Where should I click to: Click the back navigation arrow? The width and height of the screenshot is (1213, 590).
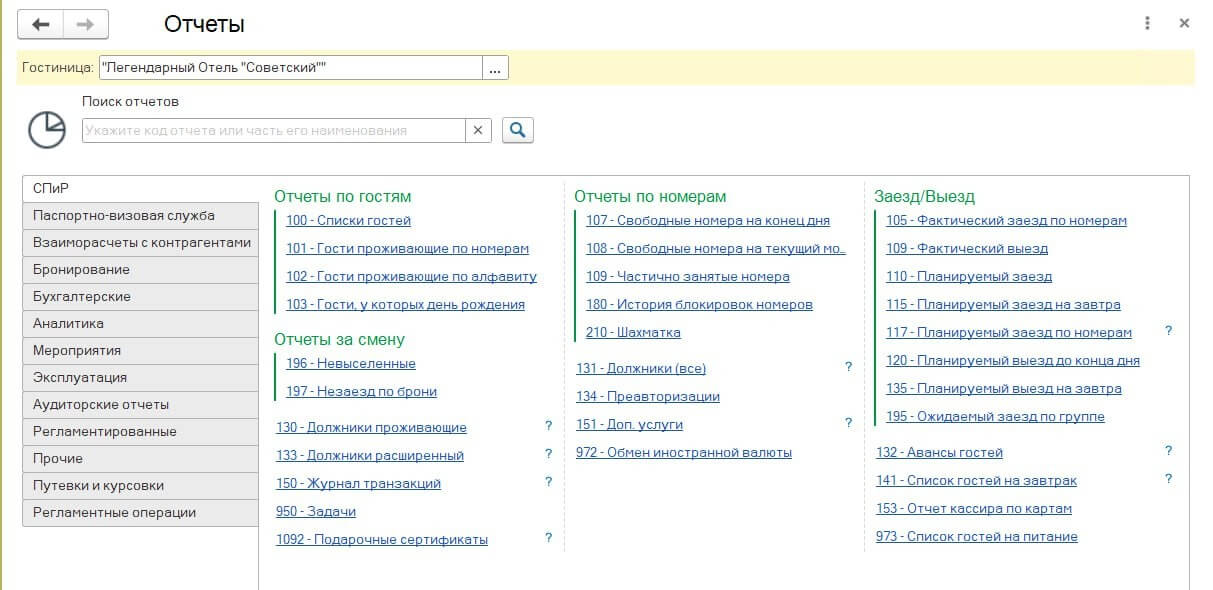coord(41,24)
